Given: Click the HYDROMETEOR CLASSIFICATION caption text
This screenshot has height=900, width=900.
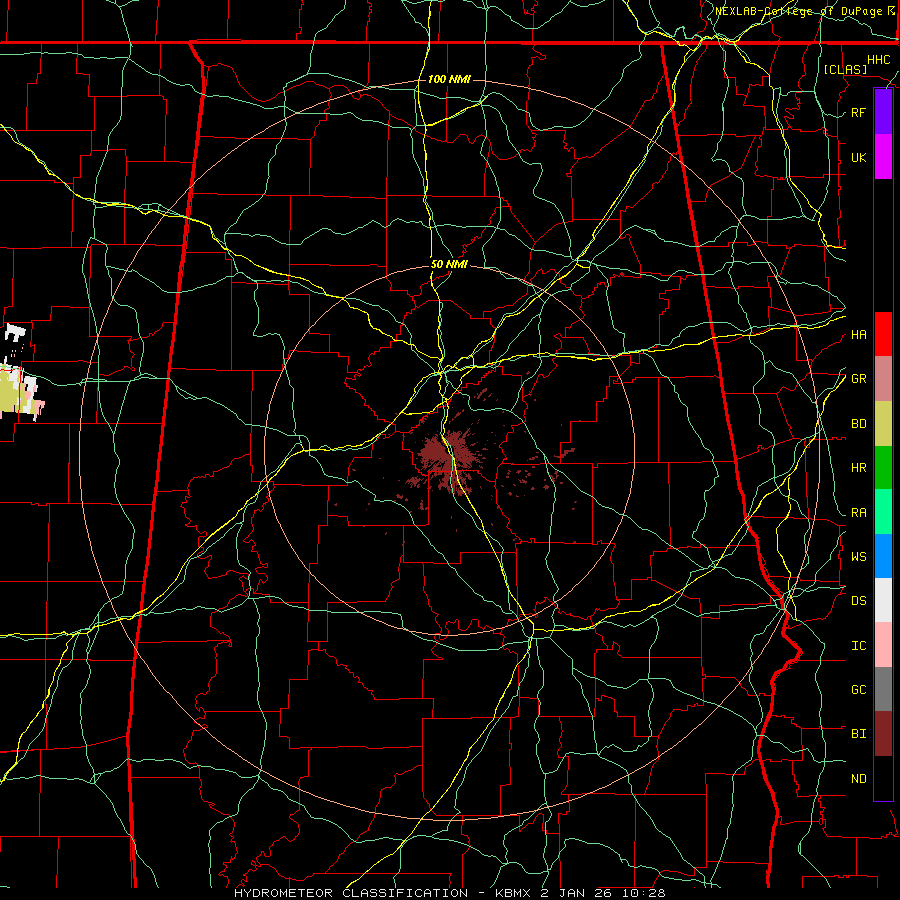Looking at the screenshot, I should 351,893.
